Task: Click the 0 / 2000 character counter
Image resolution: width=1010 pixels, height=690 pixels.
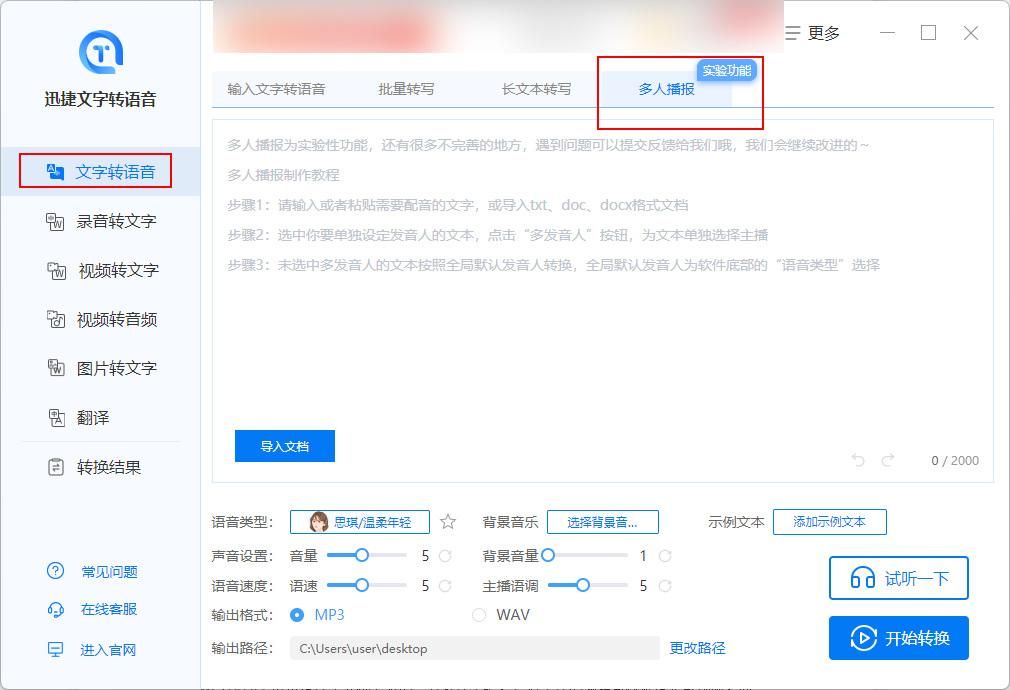Action: point(955,461)
